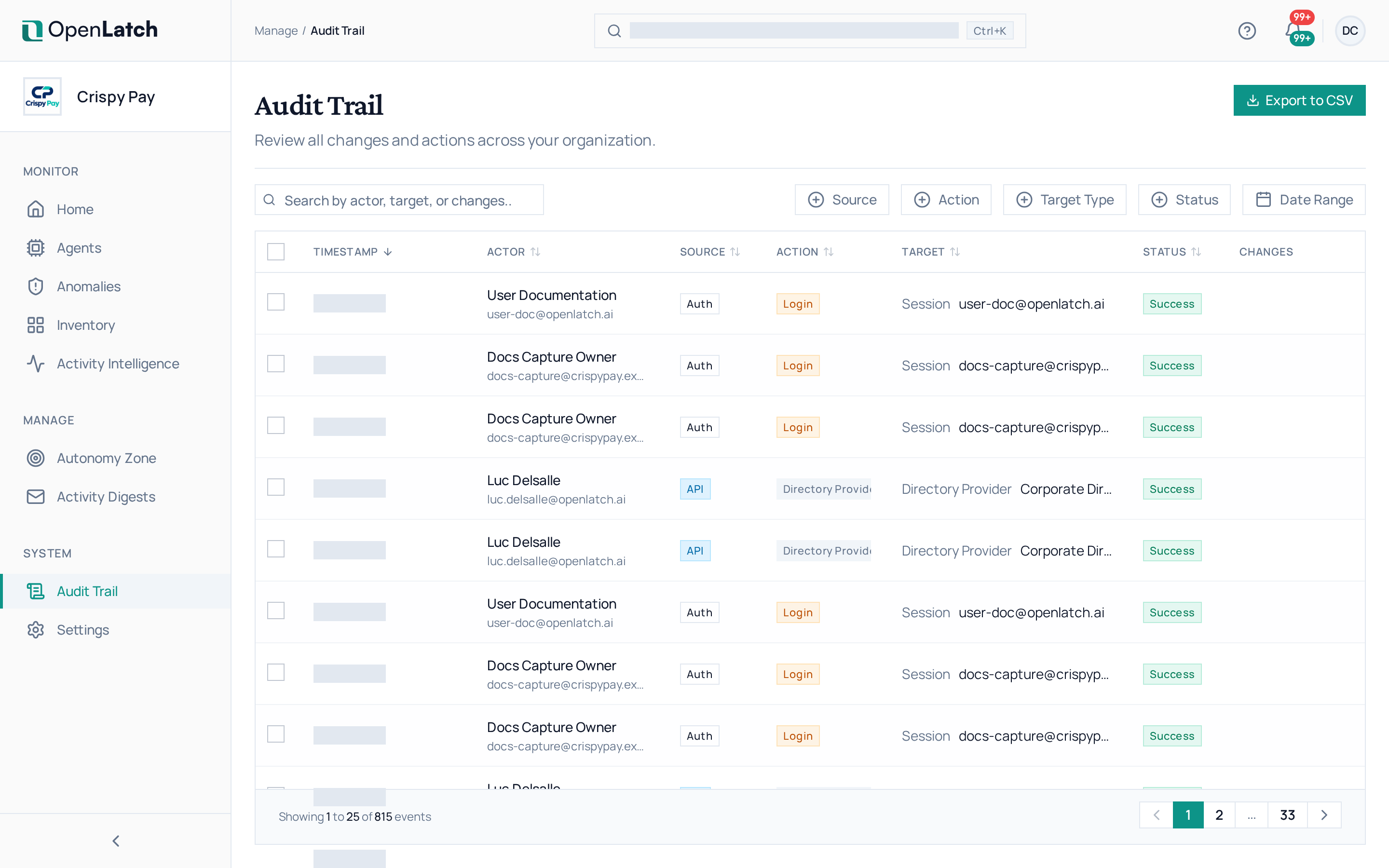Open Activity Intelligence

pyautogui.click(x=115, y=364)
